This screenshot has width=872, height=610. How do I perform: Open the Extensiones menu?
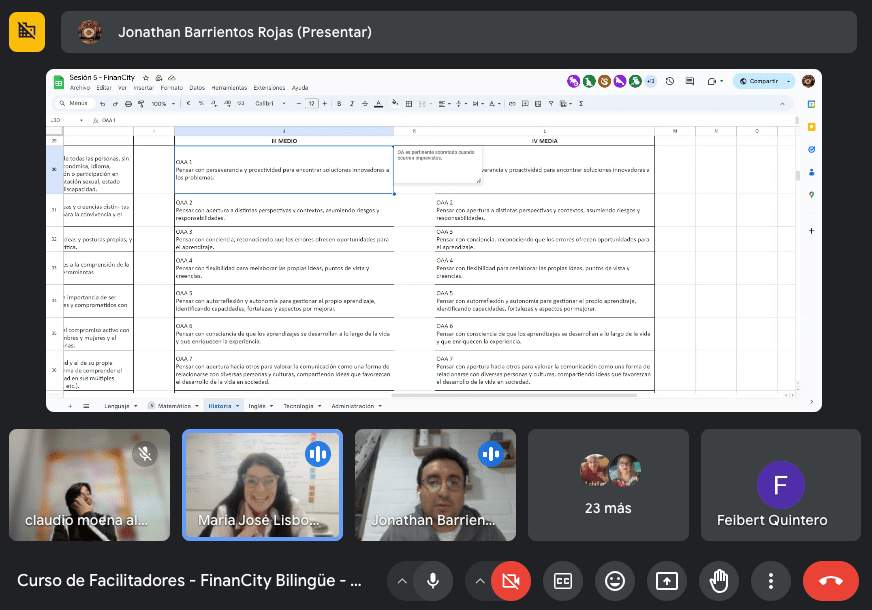point(269,88)
